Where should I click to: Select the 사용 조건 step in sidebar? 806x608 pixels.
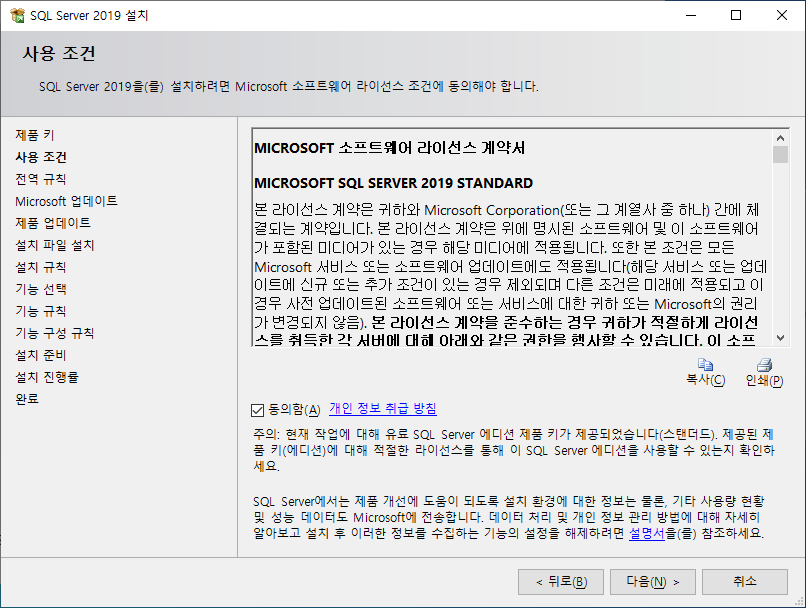(41, 157)
